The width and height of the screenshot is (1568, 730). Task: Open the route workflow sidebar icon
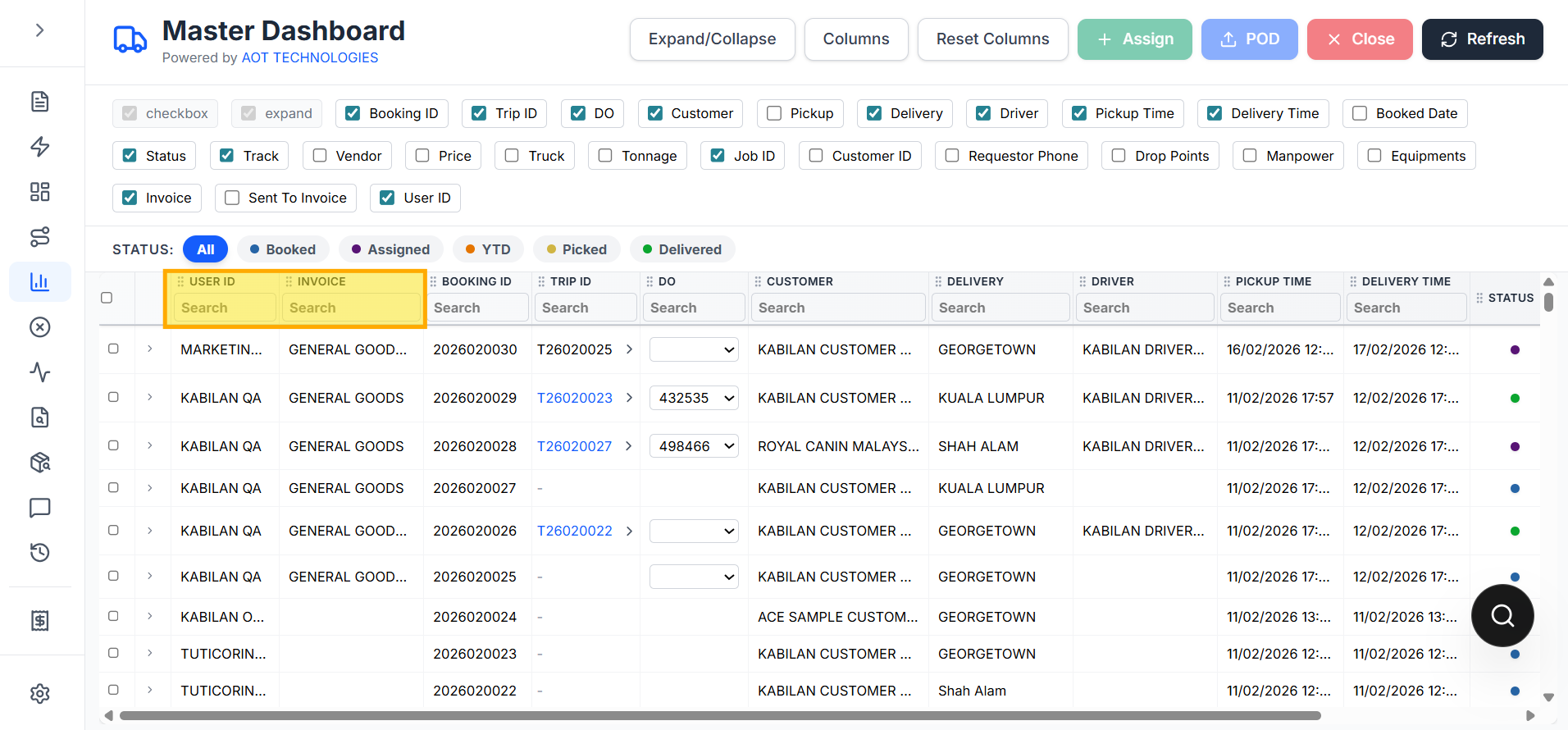coord(39,237)
